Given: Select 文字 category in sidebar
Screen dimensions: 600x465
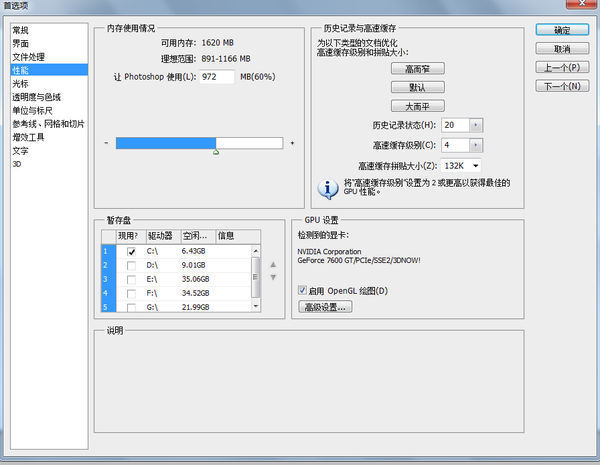Looking at the screenshot, I should point(49,150).
